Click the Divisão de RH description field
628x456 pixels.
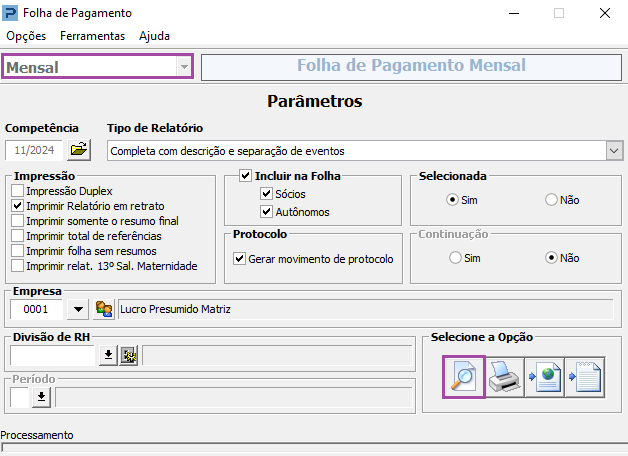click(278, 355)
